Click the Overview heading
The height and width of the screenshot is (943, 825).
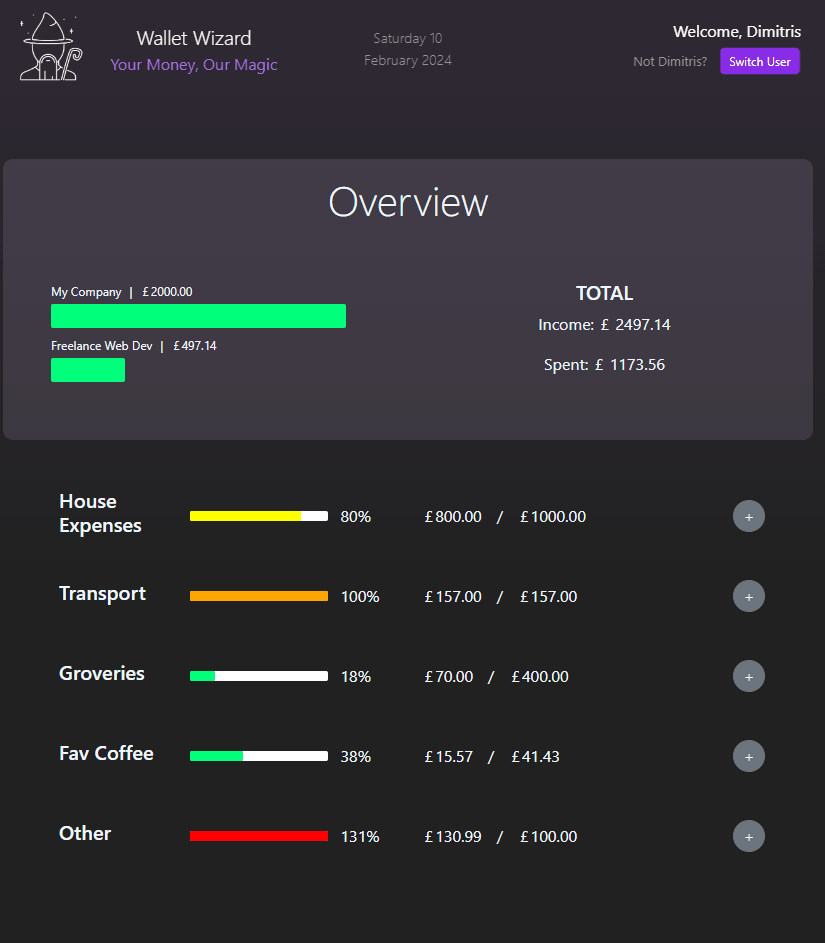tap(408, 202)
